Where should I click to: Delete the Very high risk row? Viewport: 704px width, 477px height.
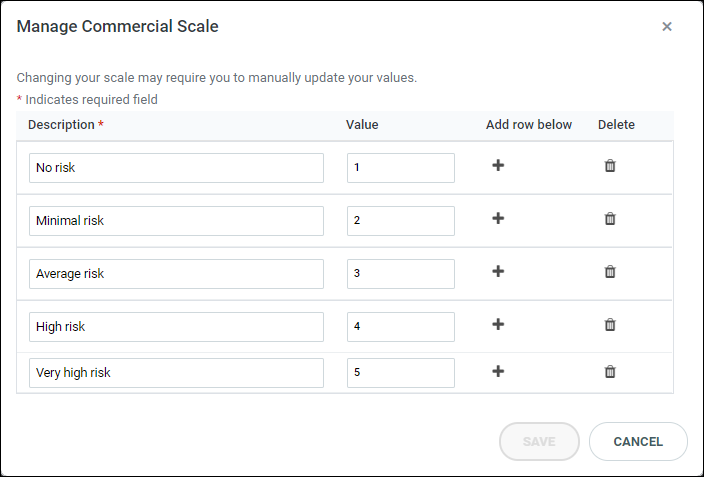tap(610, 371)
